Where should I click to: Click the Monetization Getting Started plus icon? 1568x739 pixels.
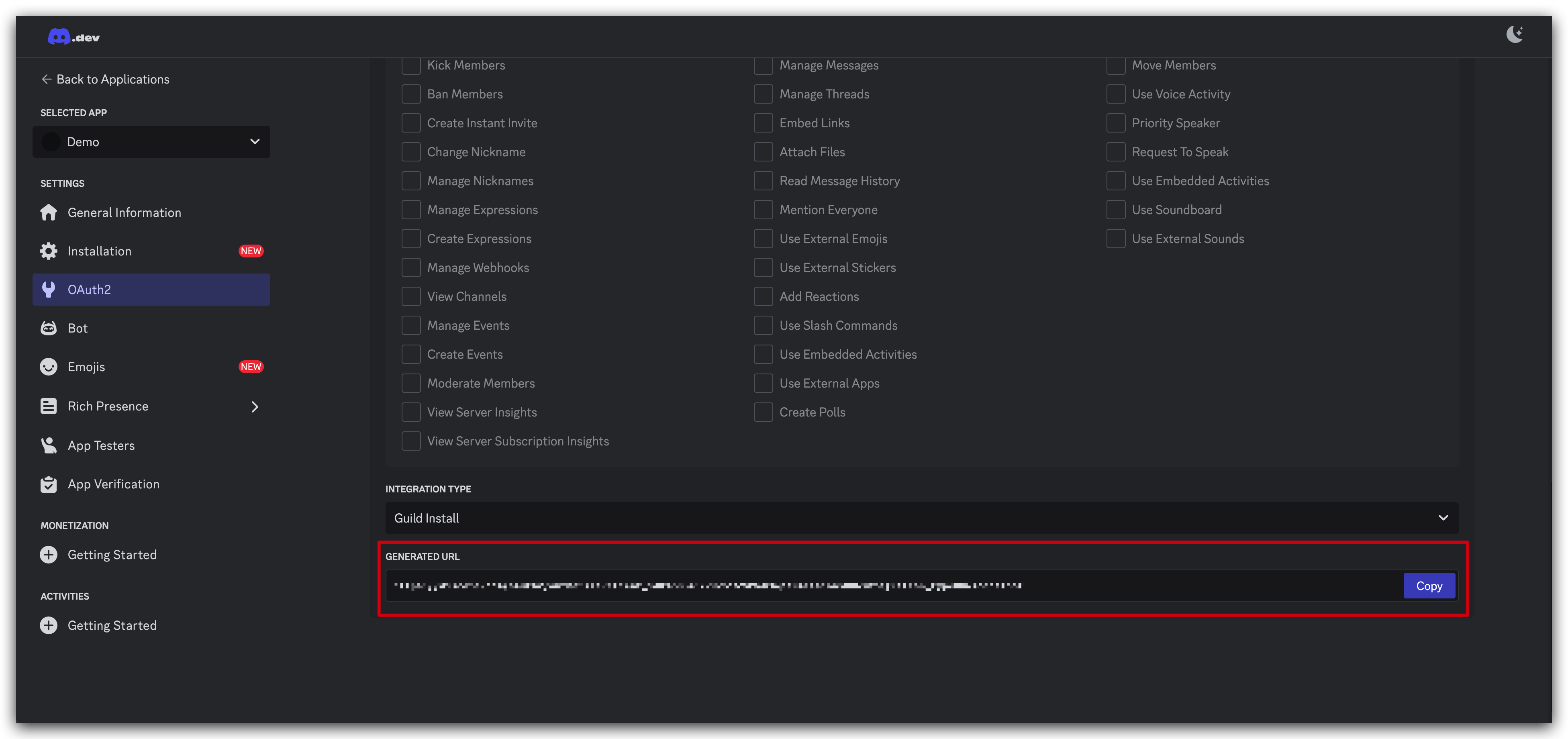(49, 555)
